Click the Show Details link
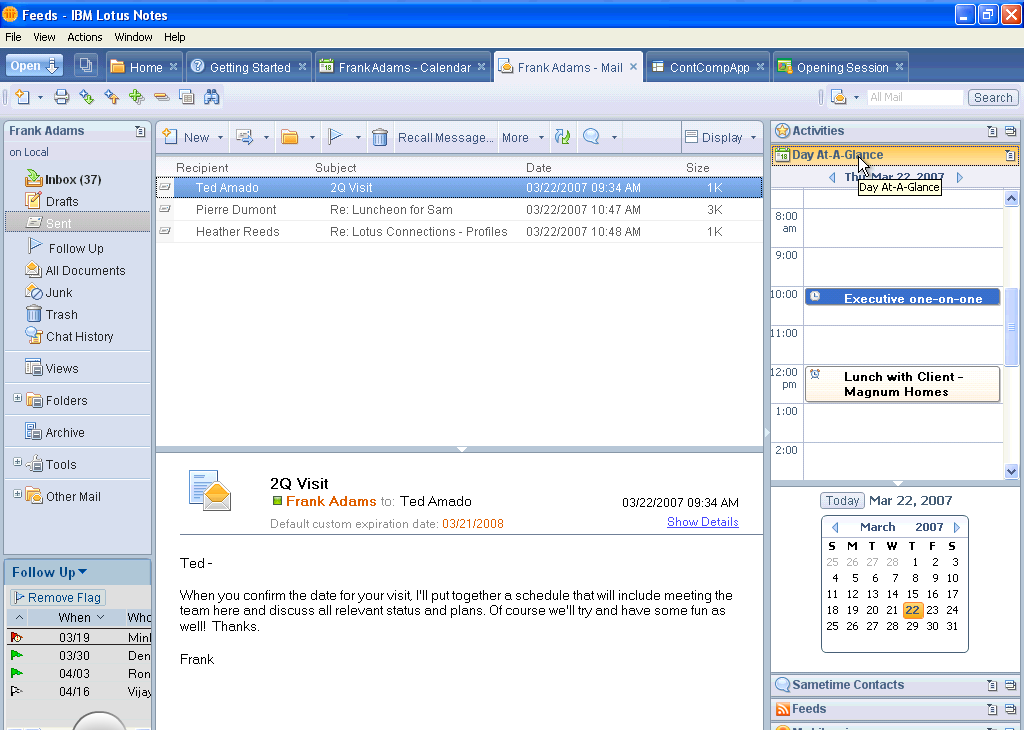The height and width of the screenshot is (730, 1024). pyautogui.click(x=702, y=522)
